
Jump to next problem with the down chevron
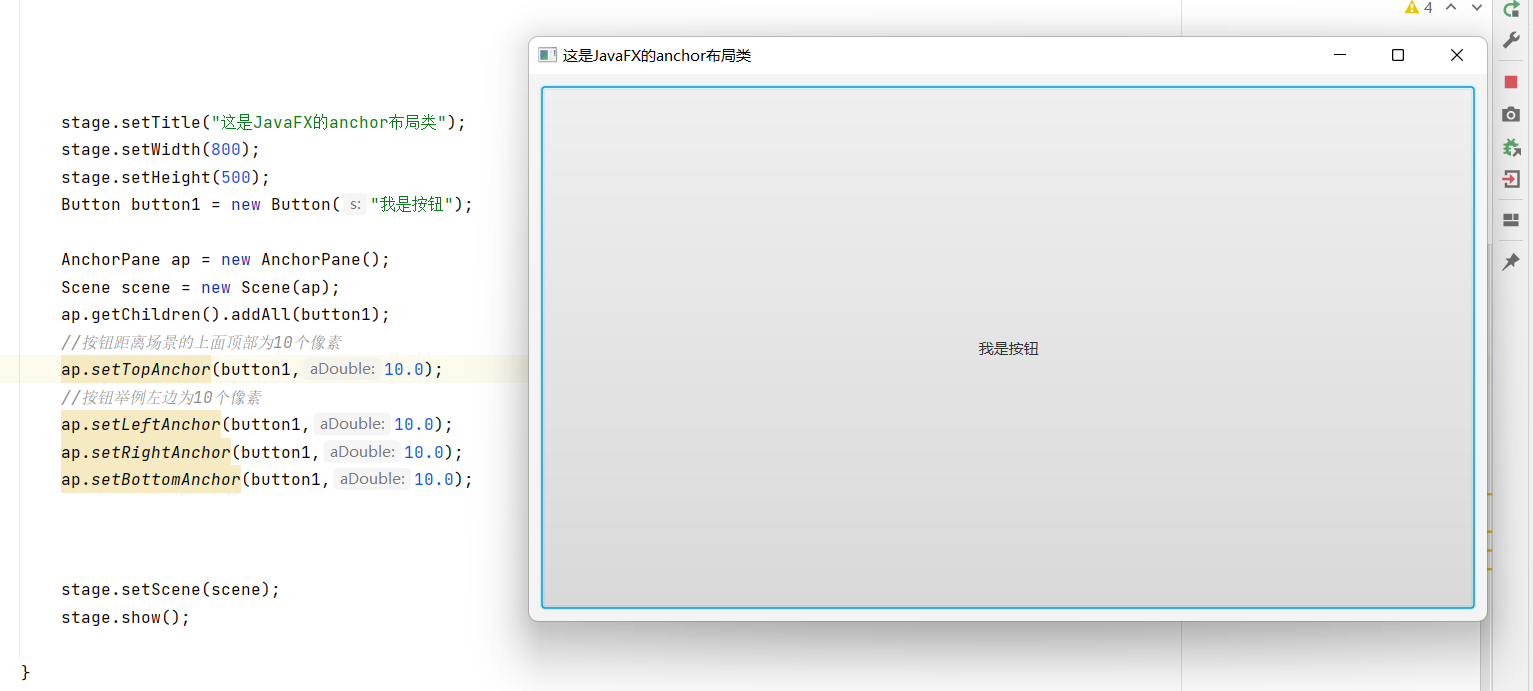(1477, 7)
